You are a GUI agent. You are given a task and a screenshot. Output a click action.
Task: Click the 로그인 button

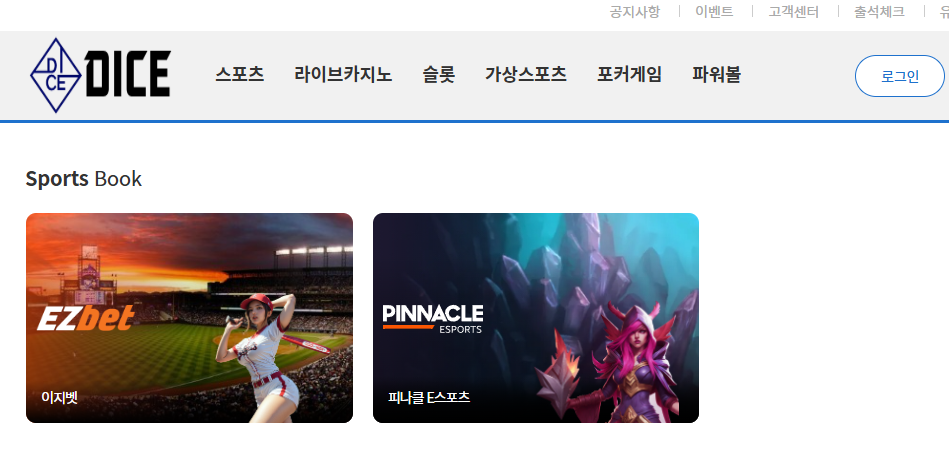pos(900,76)
